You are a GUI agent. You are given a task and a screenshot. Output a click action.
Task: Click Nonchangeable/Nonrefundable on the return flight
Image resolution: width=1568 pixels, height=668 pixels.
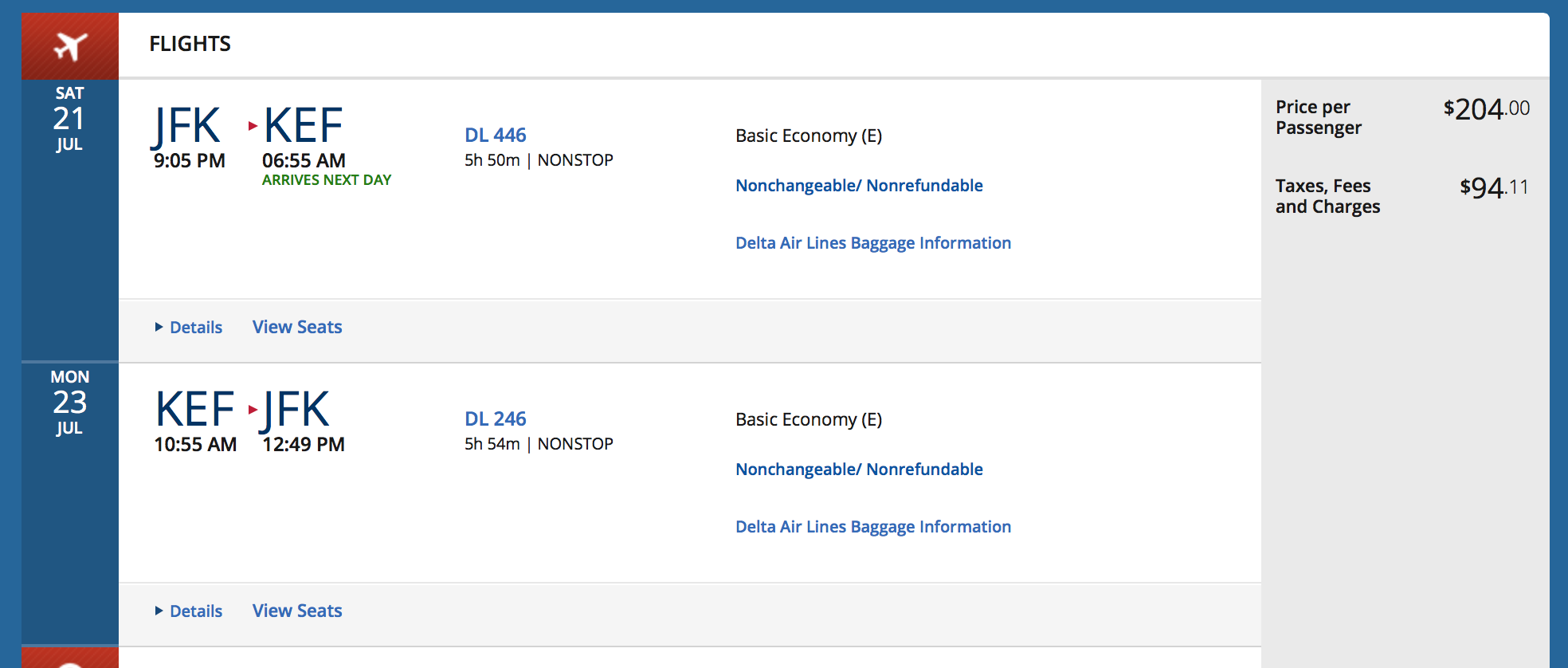click(859, 469)
